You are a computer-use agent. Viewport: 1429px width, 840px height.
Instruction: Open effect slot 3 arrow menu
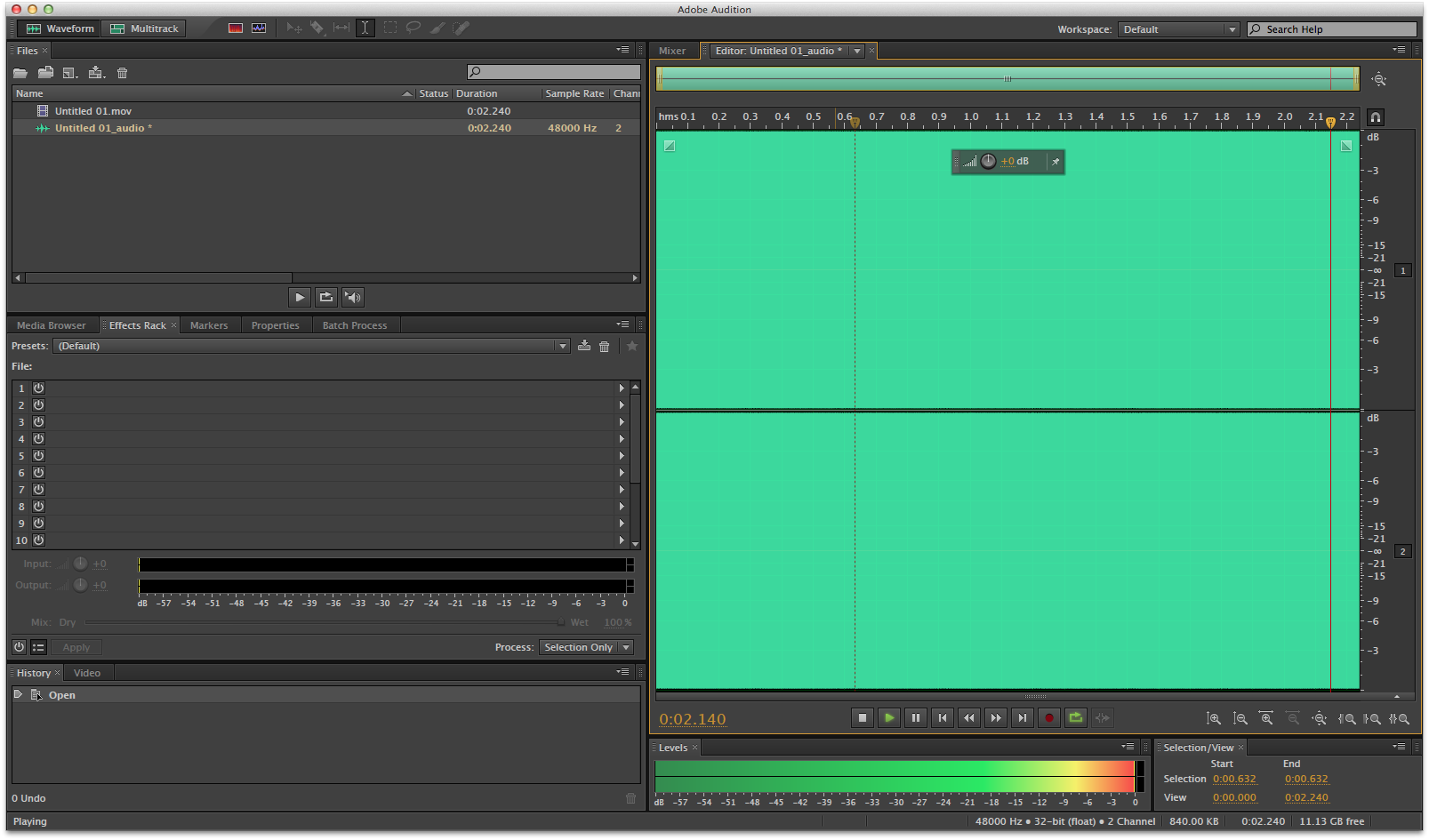pyautogui.click(x=622, y=422)
